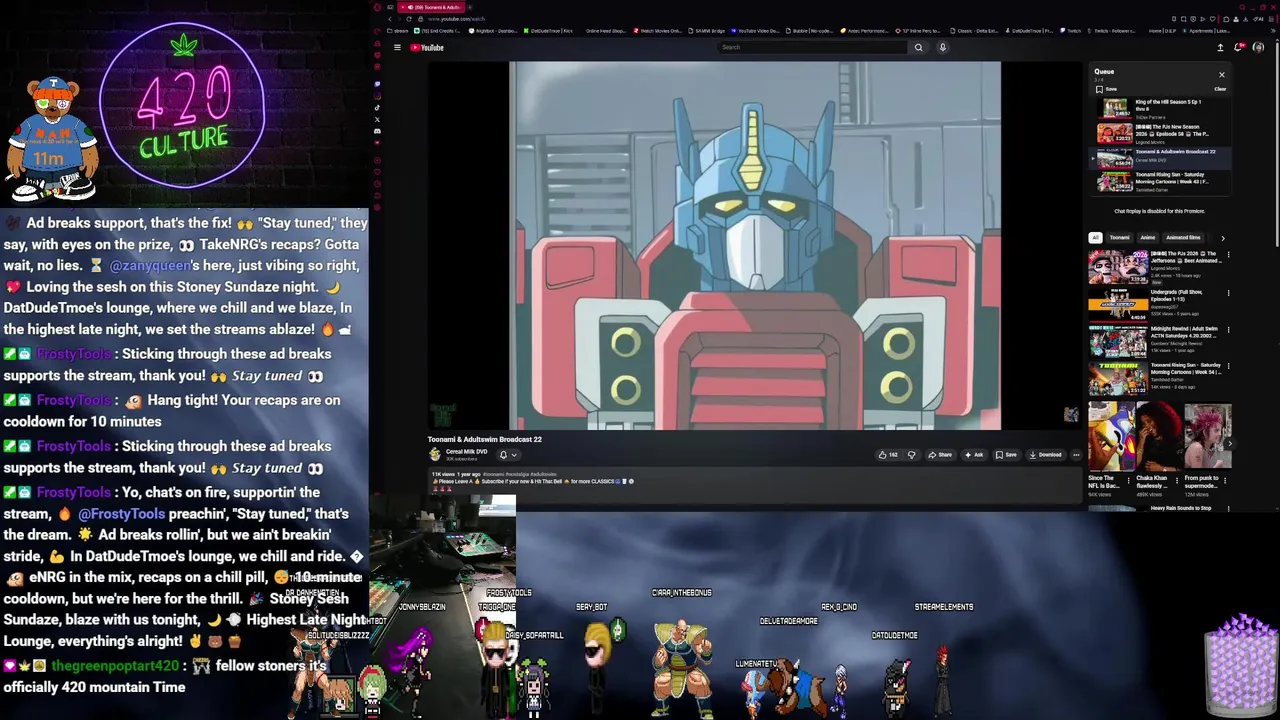
Task: Start voice search with the microphone icon
Action: [942, 47]
